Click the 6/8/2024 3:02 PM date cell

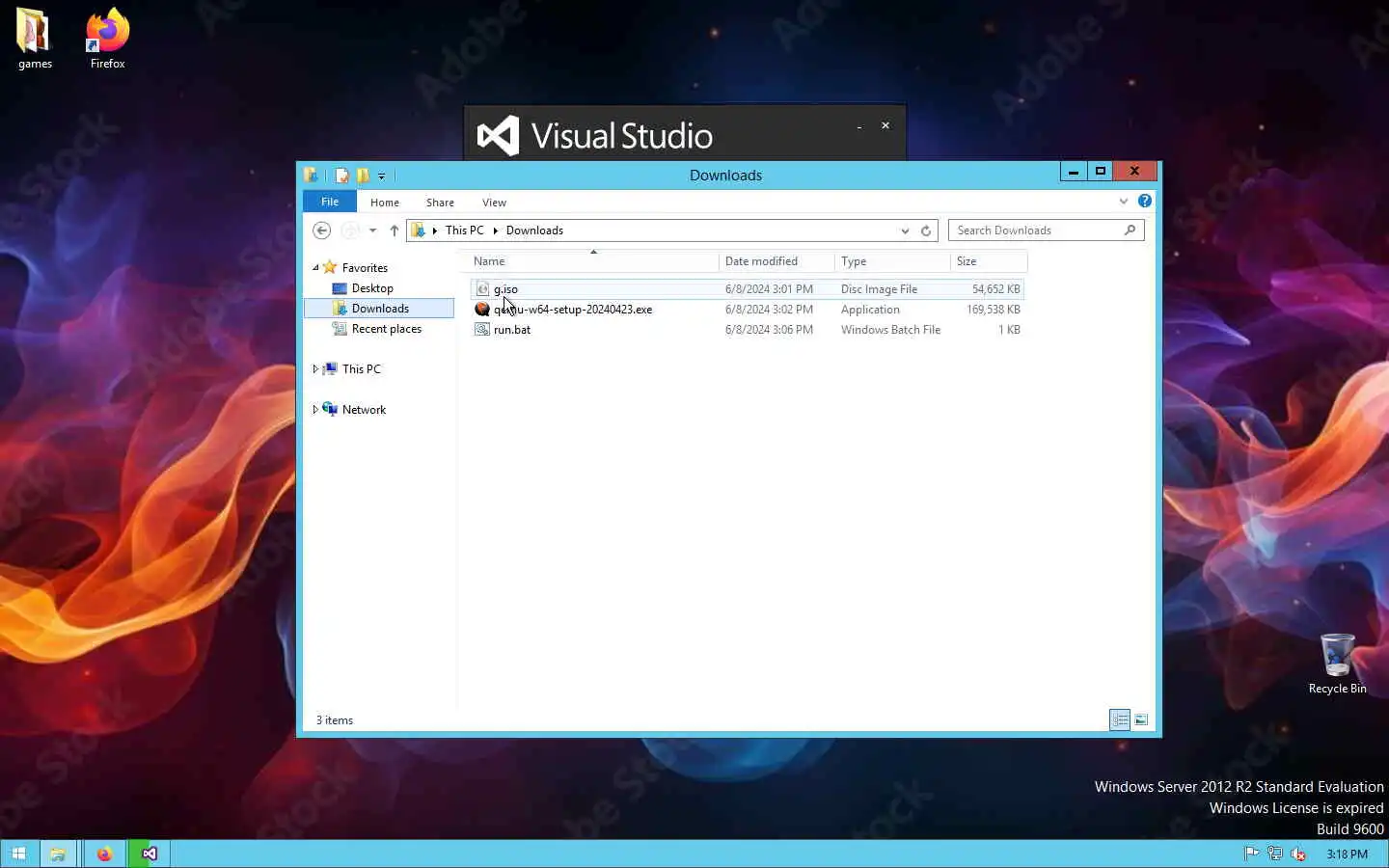[x=769, y=310]
